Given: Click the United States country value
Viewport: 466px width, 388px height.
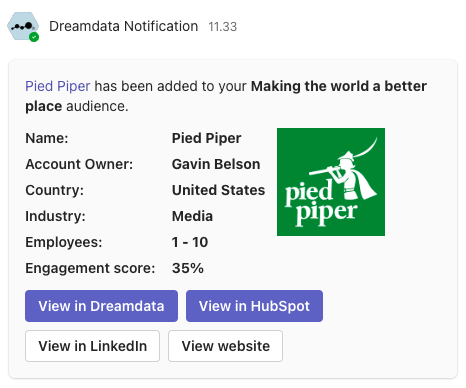Looking at the screenshot, I should pyautogui.click(x=218, y=190).
